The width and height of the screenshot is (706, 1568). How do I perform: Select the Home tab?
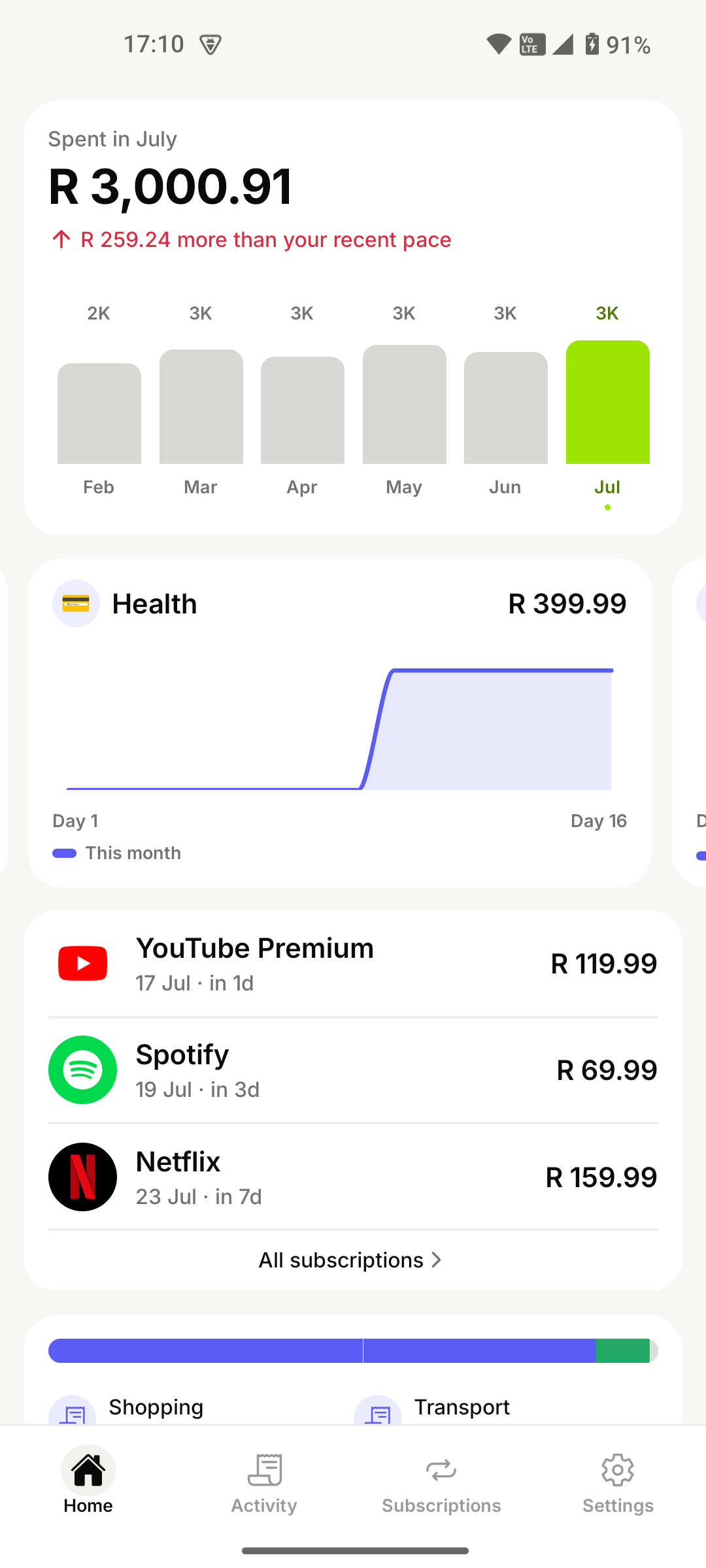click(x=88, y=1480)
